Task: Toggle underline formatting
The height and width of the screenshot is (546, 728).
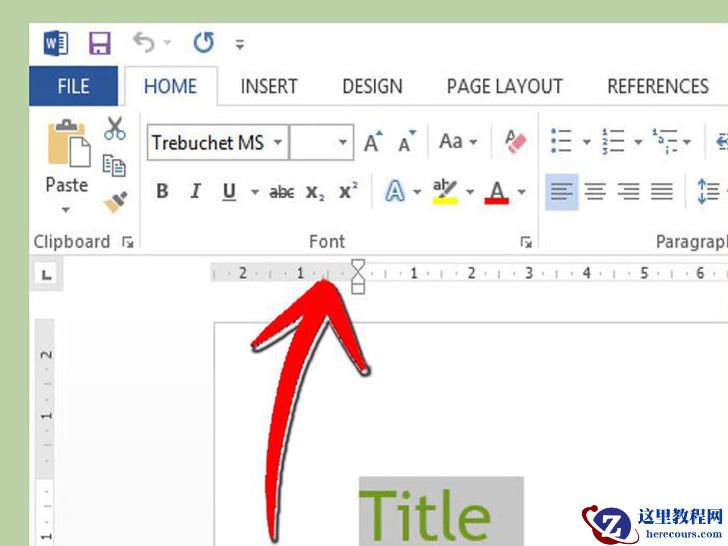Action: coord(229,191)
